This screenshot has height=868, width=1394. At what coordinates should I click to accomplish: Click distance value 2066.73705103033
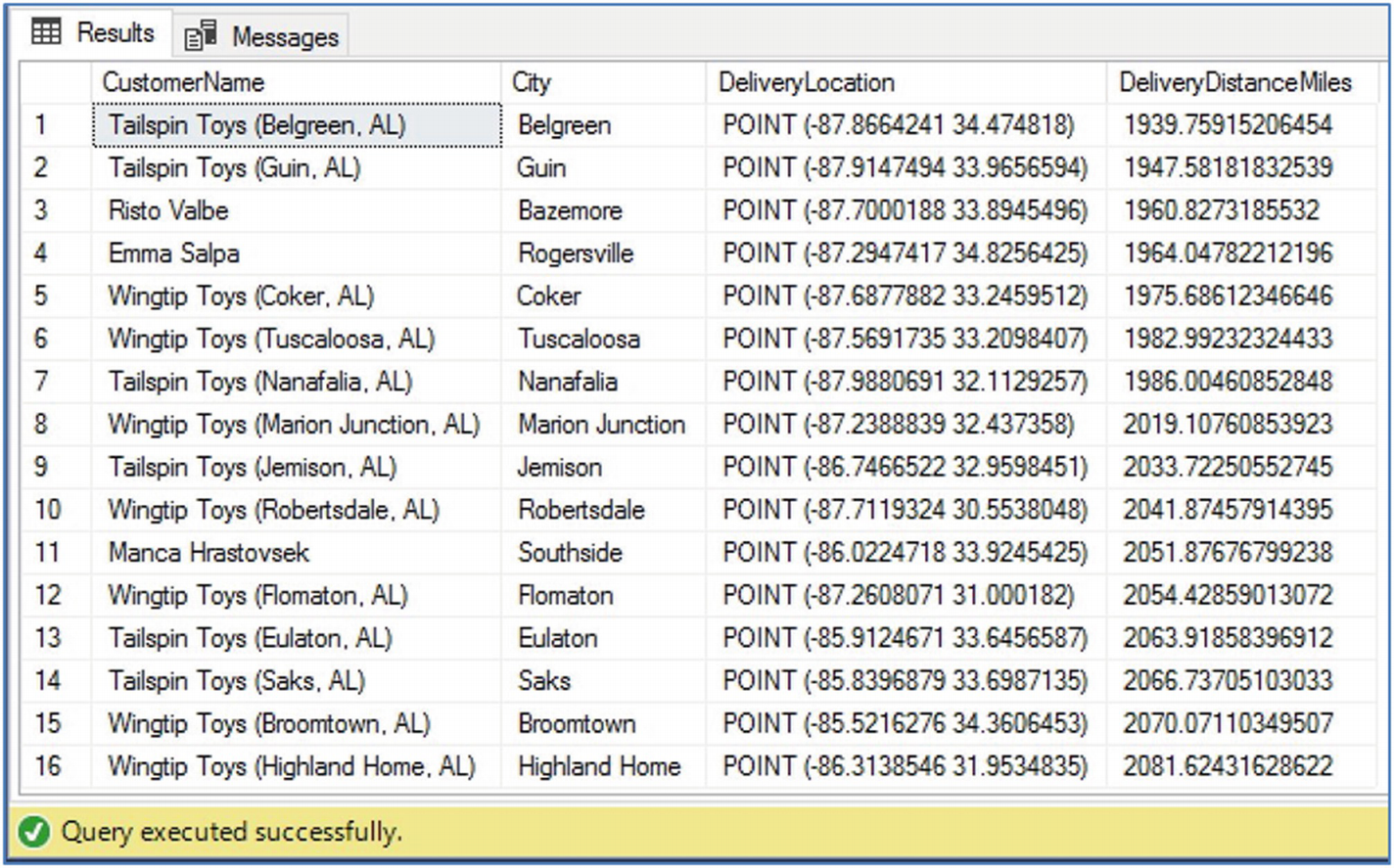click(x=1228, y=681)
